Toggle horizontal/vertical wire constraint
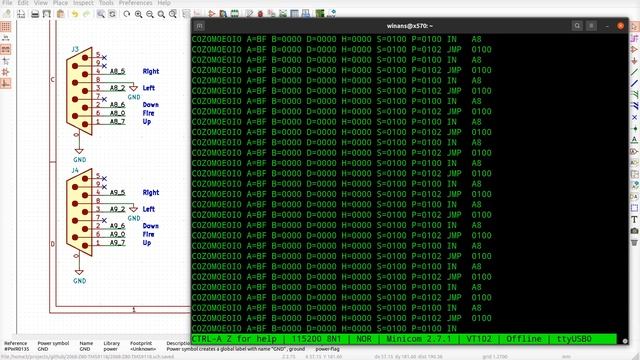640x360 pixels. (6, 84)
